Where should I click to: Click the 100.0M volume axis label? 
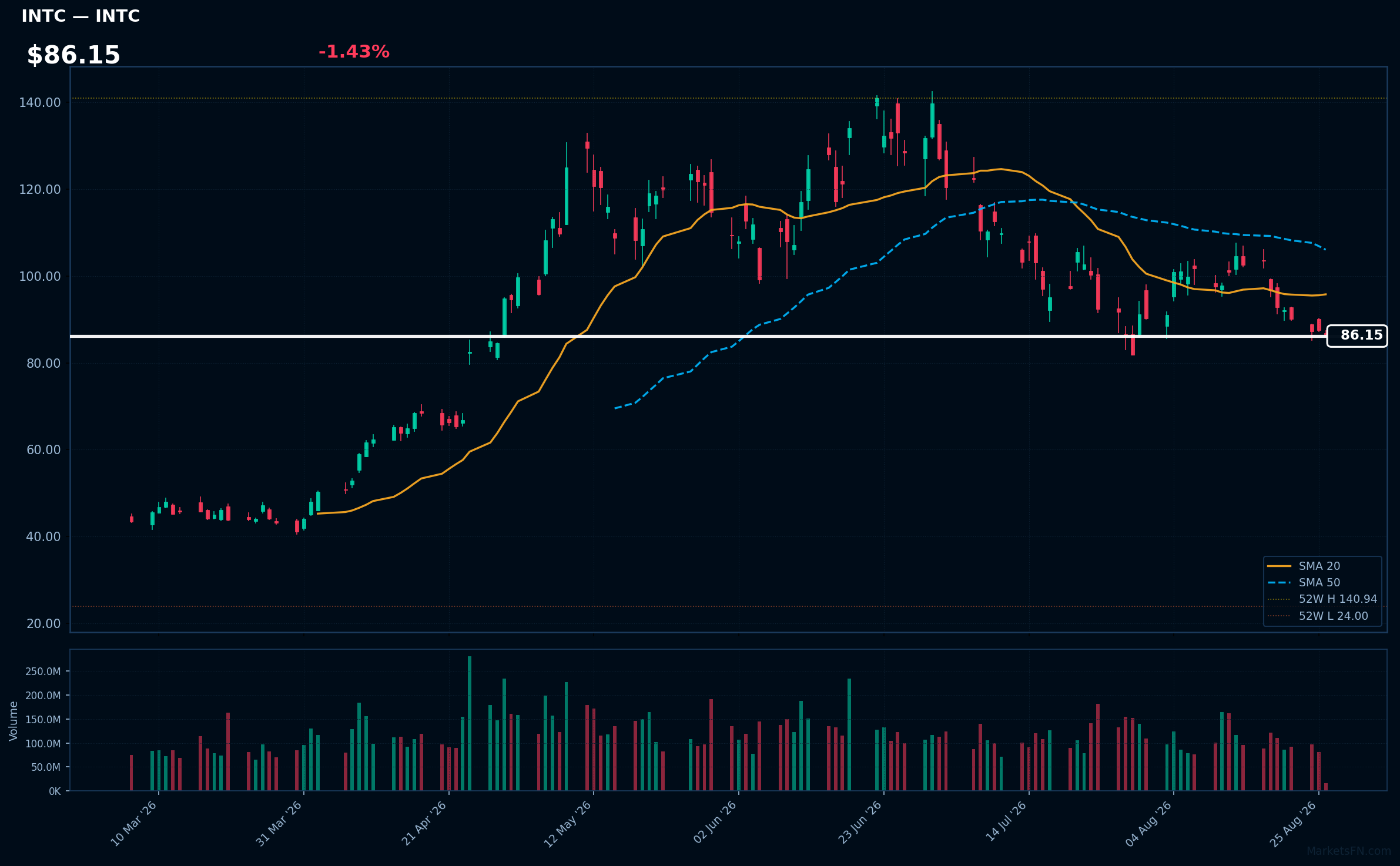tap(43, 744)
